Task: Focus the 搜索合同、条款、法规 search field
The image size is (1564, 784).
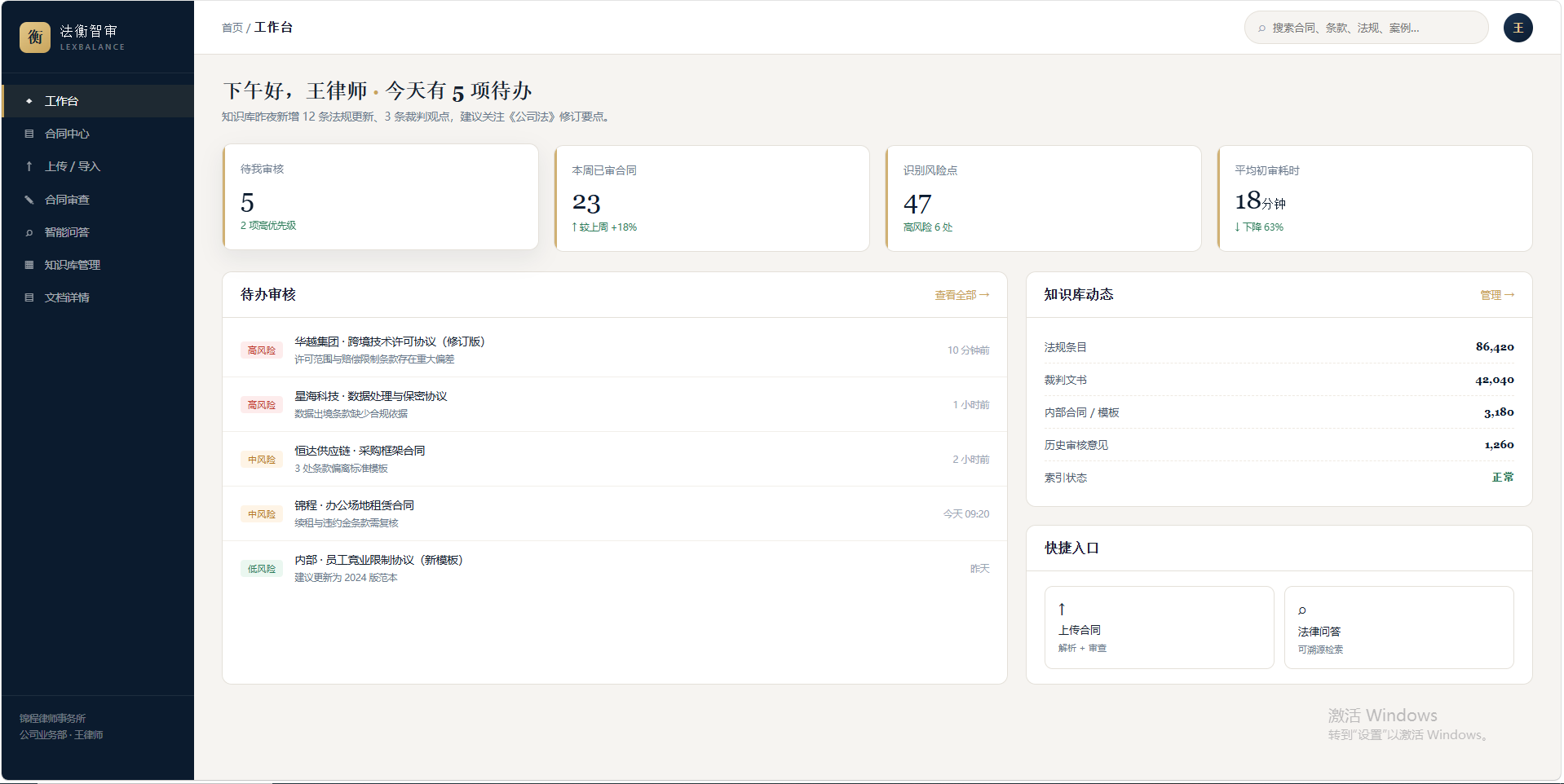Action: (x=1366, y=28)
